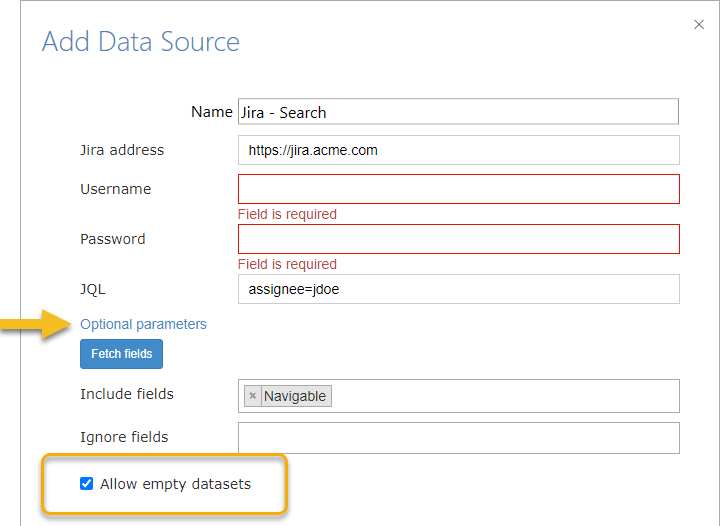
Task: Uncheck the Allow empty datasets checkbox
Action: click(86, 483)
